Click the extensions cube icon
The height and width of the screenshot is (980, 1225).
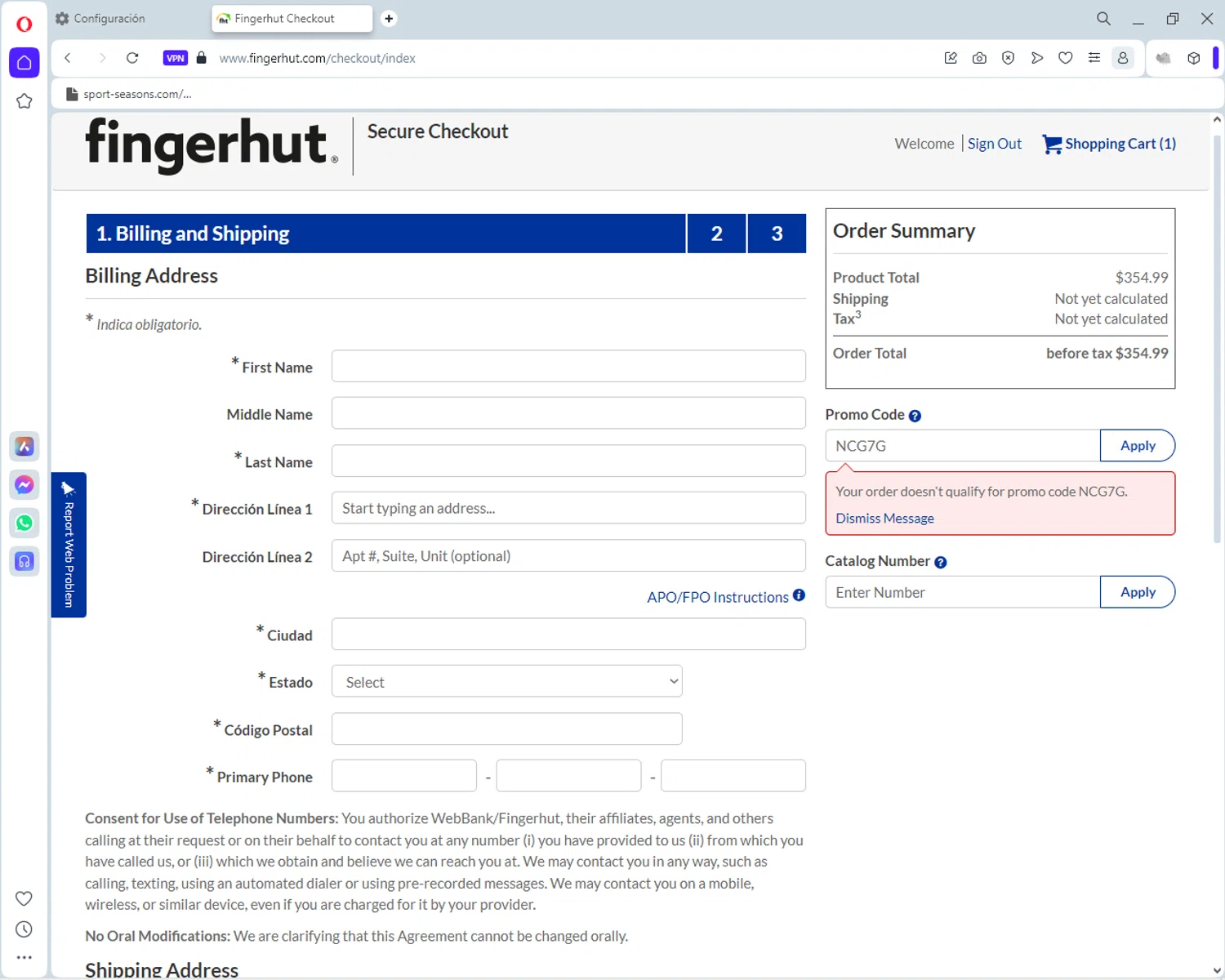click(1194, 58)
